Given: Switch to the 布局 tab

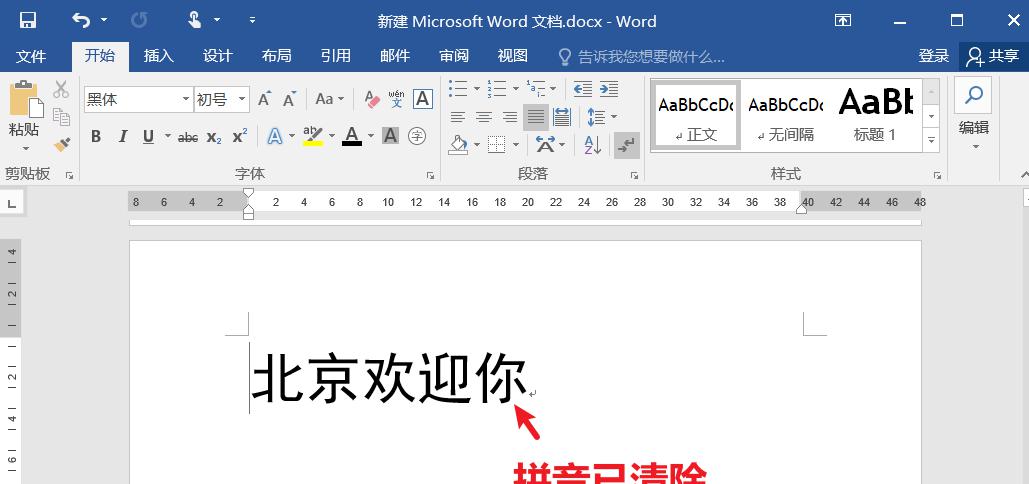Looking at the screenshot, I should (276, 56).
